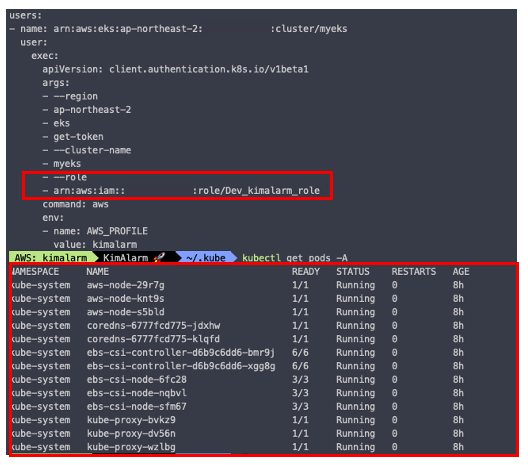
Task: Click the 8h age of coredns-6777fcd775-jdxhw
Action: point(458,326)
